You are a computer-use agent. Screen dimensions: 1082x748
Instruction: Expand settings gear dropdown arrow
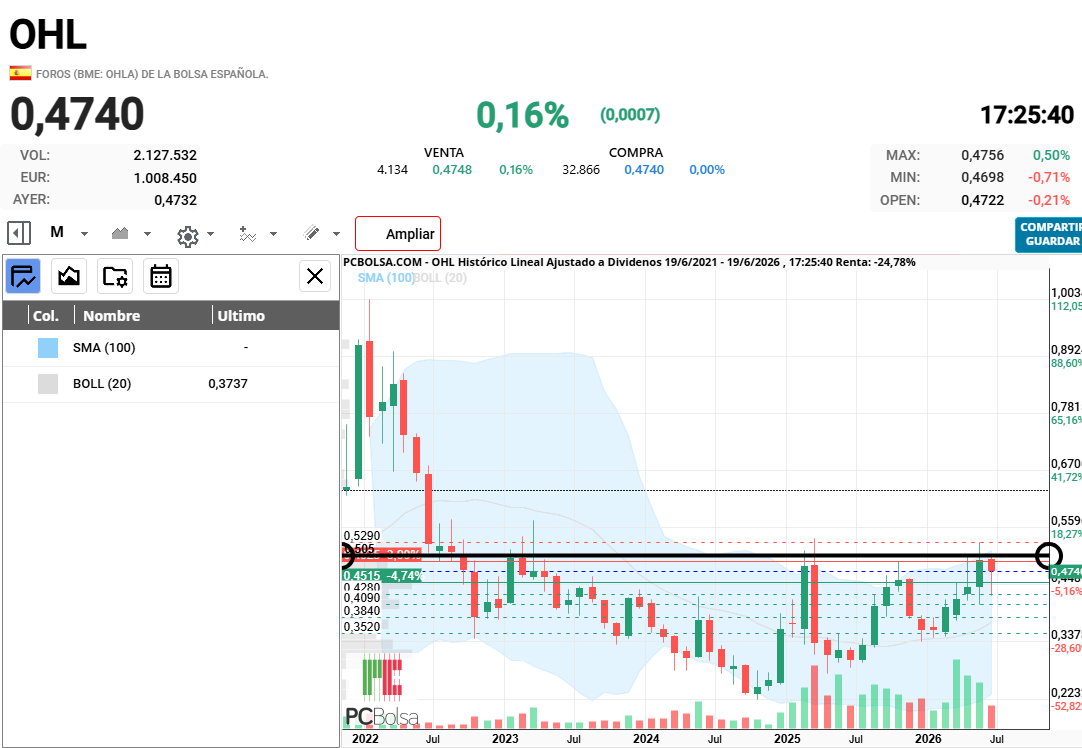pyautogui.click(x=210, y=234)
